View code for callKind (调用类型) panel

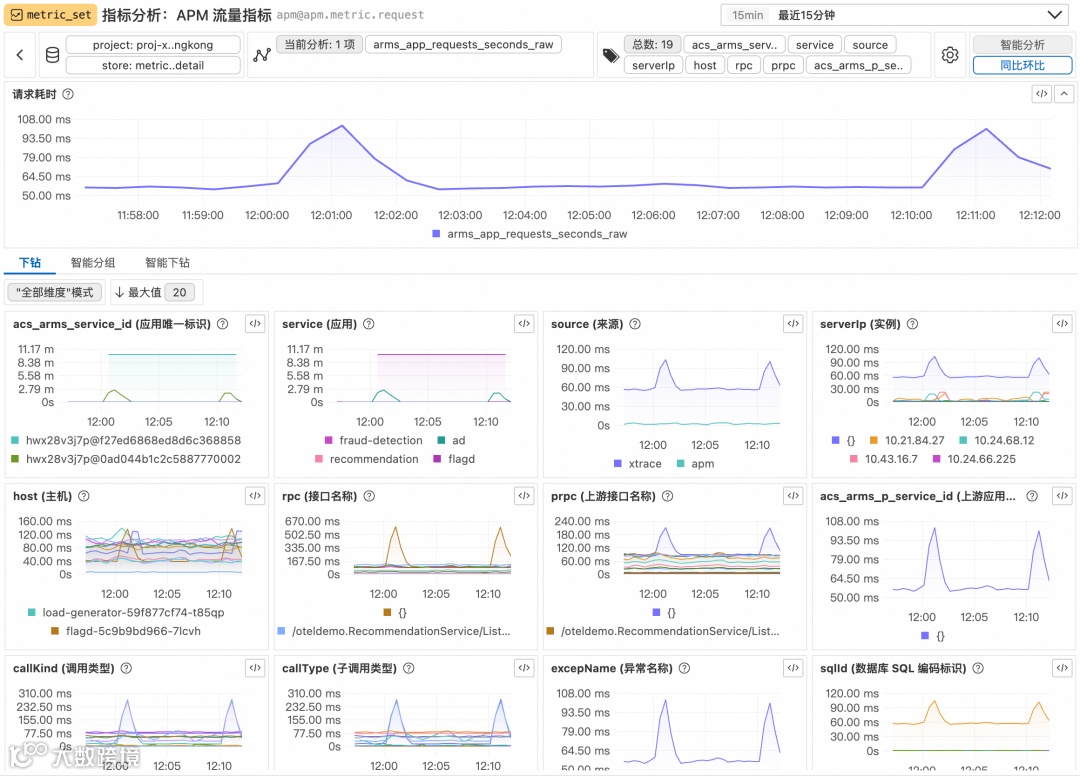coord(256,668)
